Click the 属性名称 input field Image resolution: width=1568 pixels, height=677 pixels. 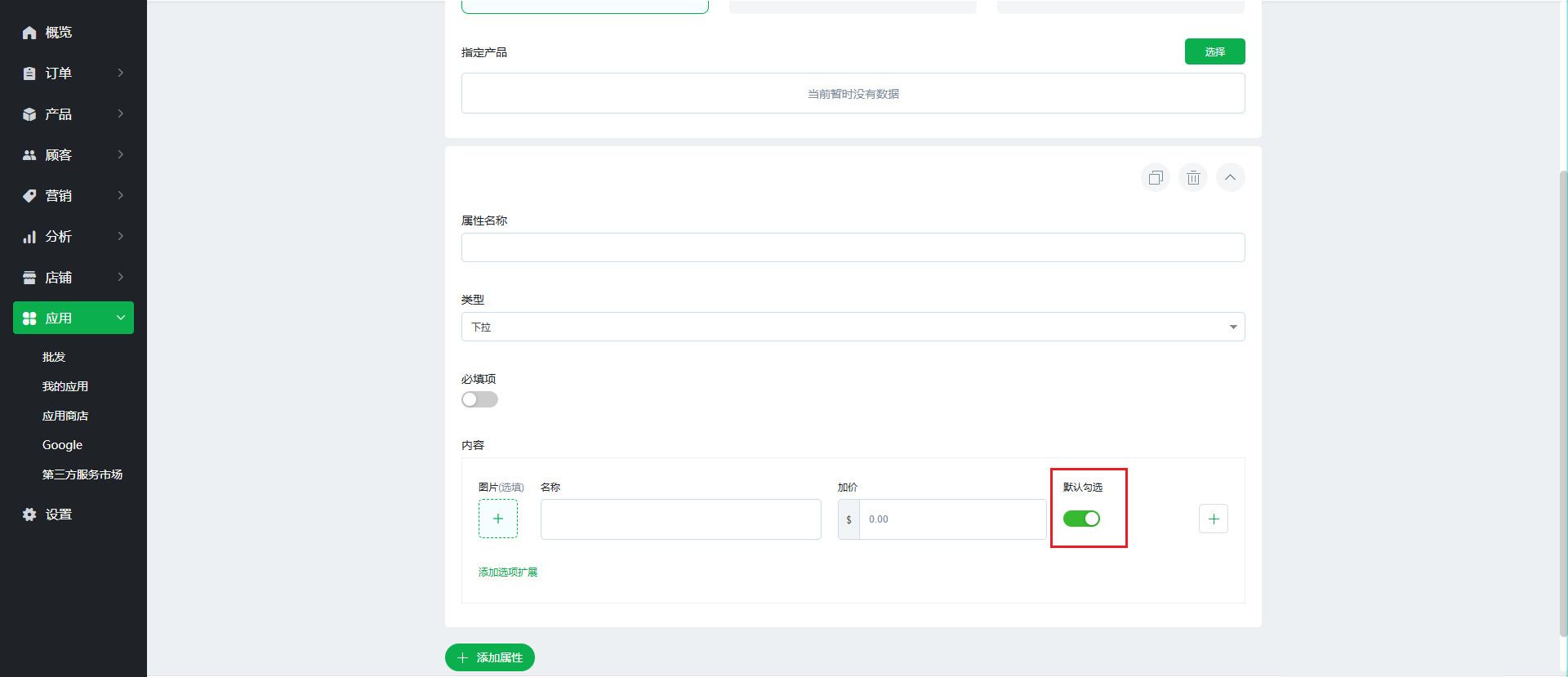coord(853,247)
